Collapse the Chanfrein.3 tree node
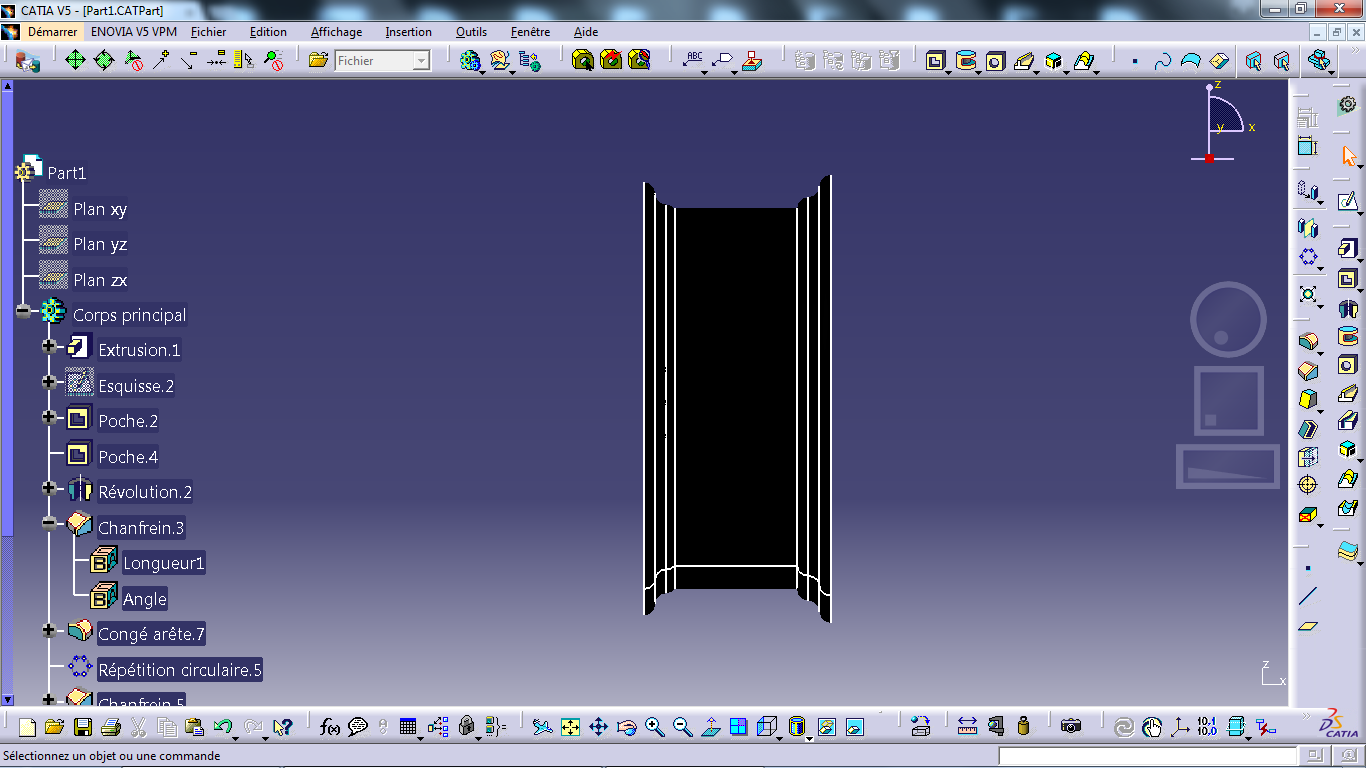1366x768 pixels. [49, 523]
